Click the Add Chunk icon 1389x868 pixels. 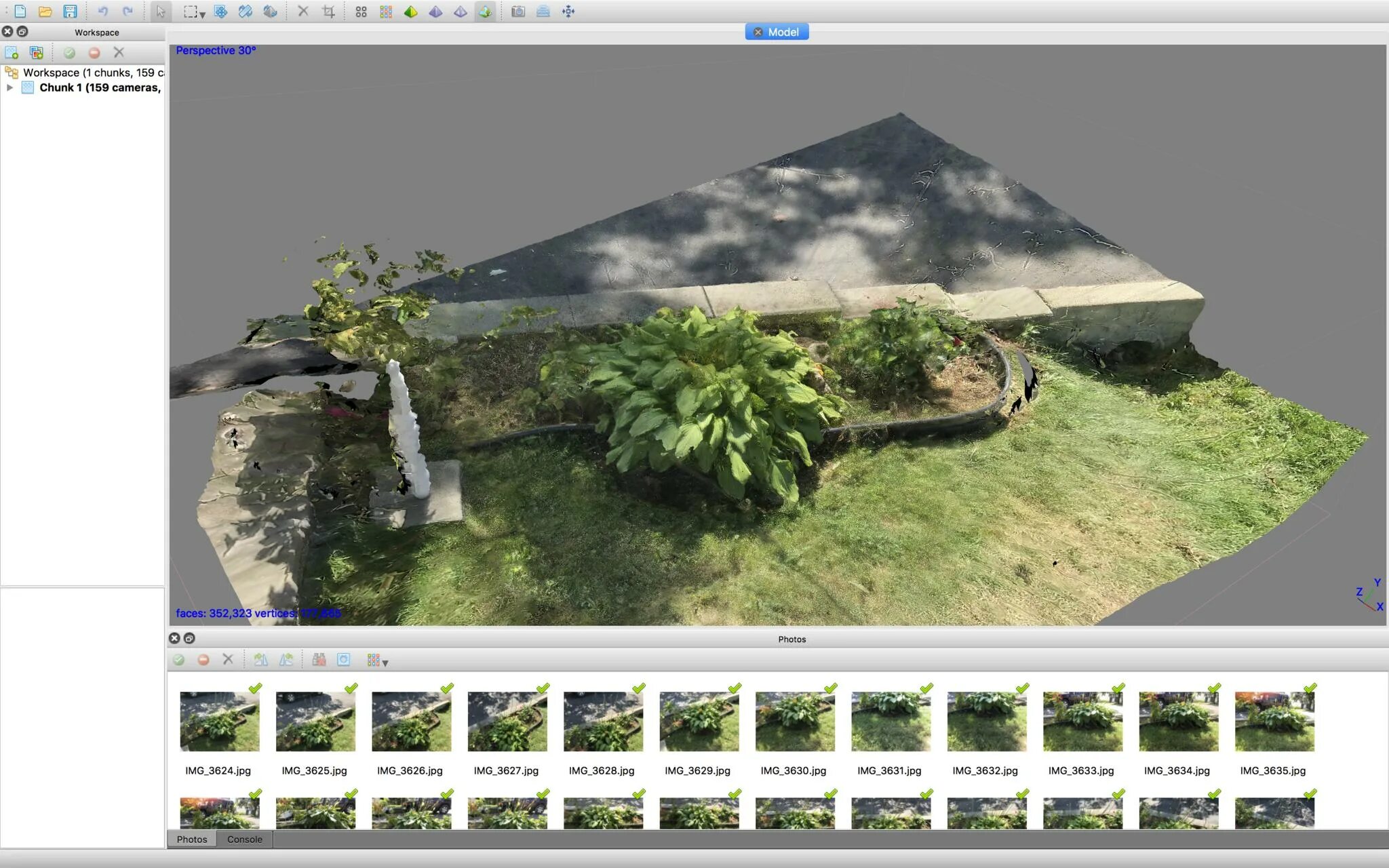tap(12, 52)
